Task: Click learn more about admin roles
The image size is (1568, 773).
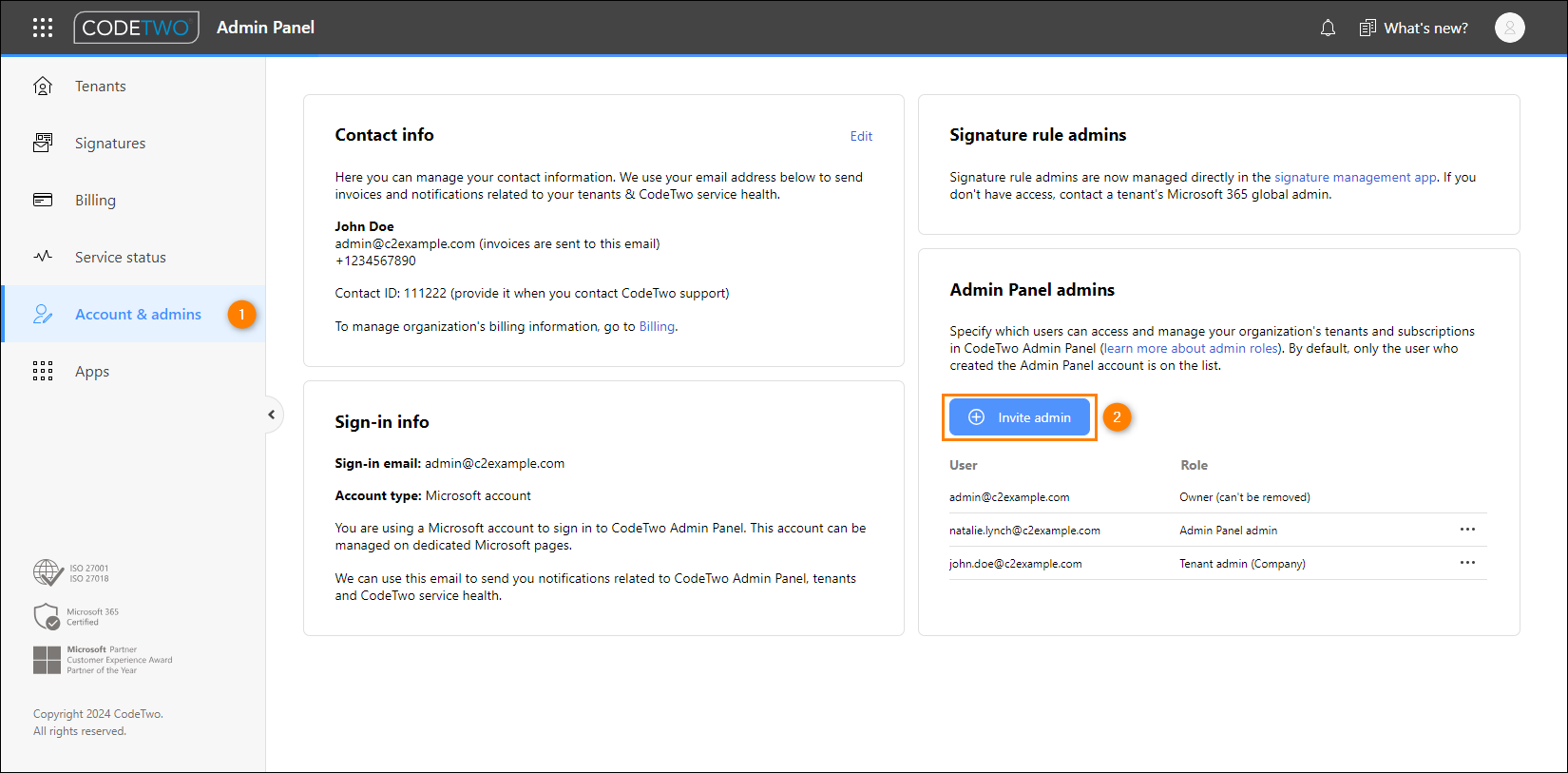Action: click(1192, 348)
